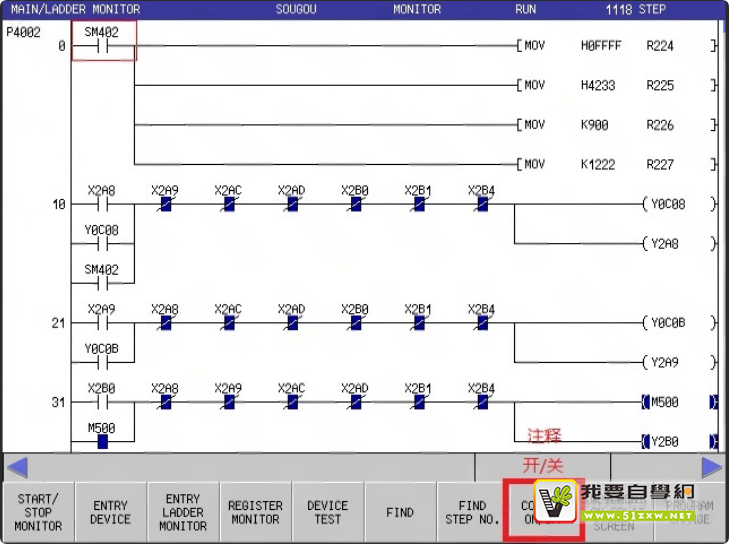Open the DEVICE TEST function
This screenshot has width=729, height=544.
pyautogui.click(x=327, y=512)
